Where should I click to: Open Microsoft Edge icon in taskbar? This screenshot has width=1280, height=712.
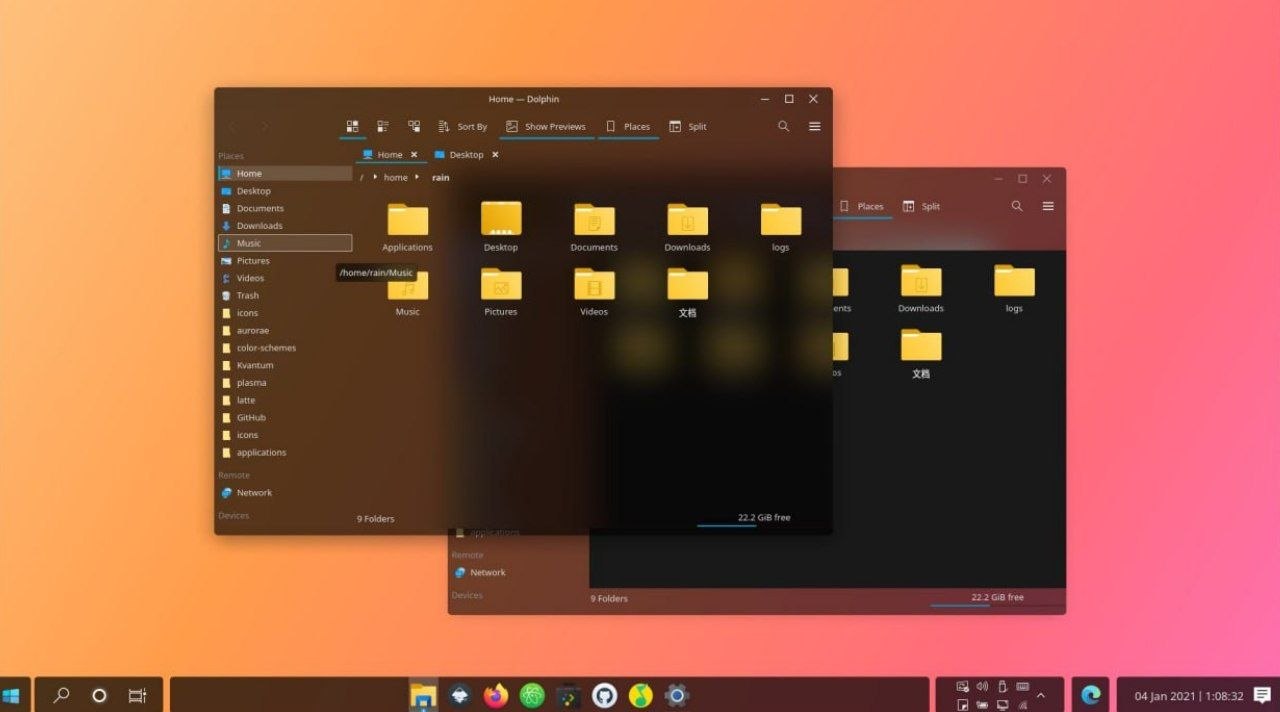(1091, 695)
